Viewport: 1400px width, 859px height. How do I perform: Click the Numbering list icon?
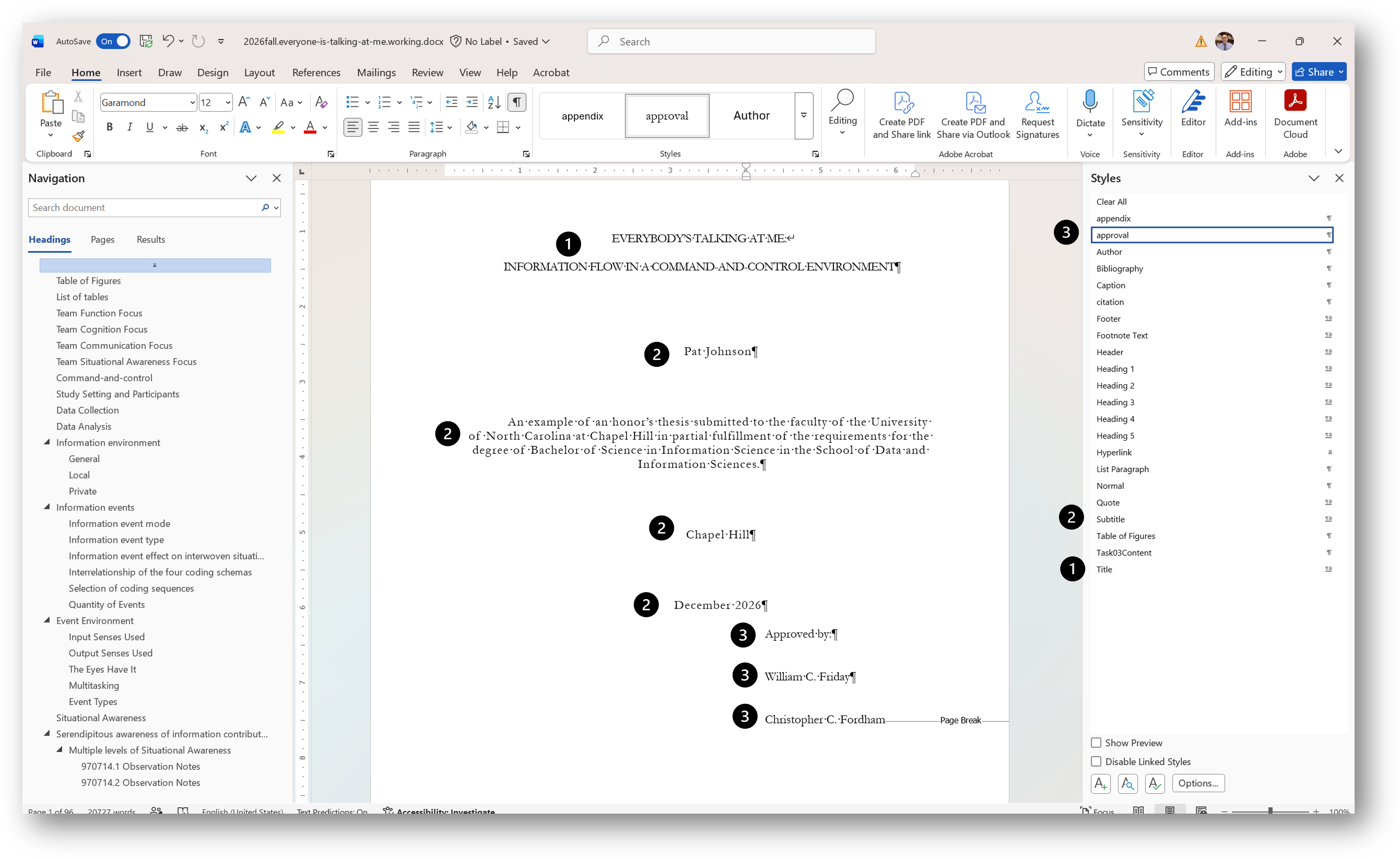(385, 102)
